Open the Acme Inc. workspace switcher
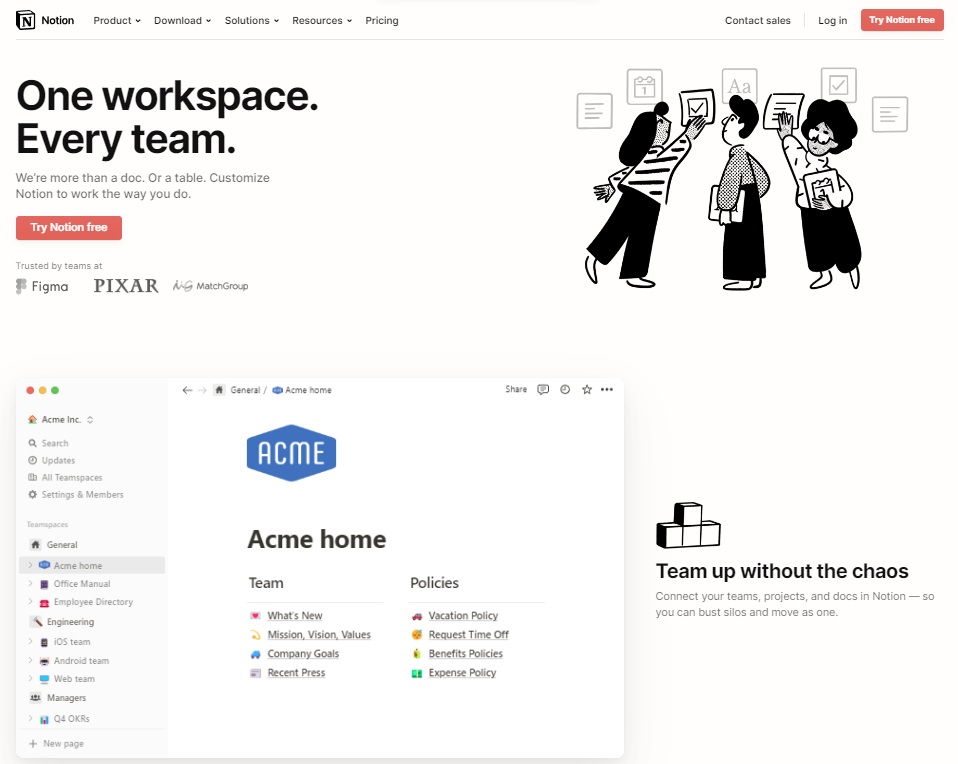958x764 pixels. click(x=60, y=420)
